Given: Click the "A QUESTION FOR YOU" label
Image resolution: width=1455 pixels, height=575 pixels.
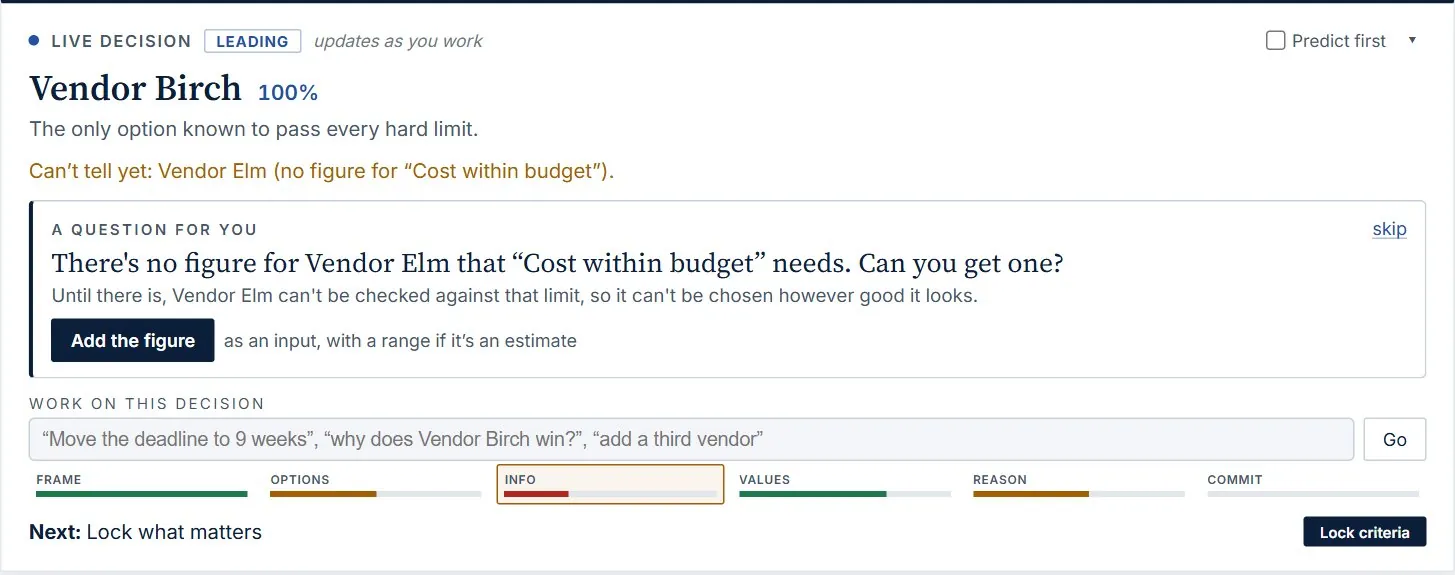Looking at the screenshot, I should pos(154,229).
